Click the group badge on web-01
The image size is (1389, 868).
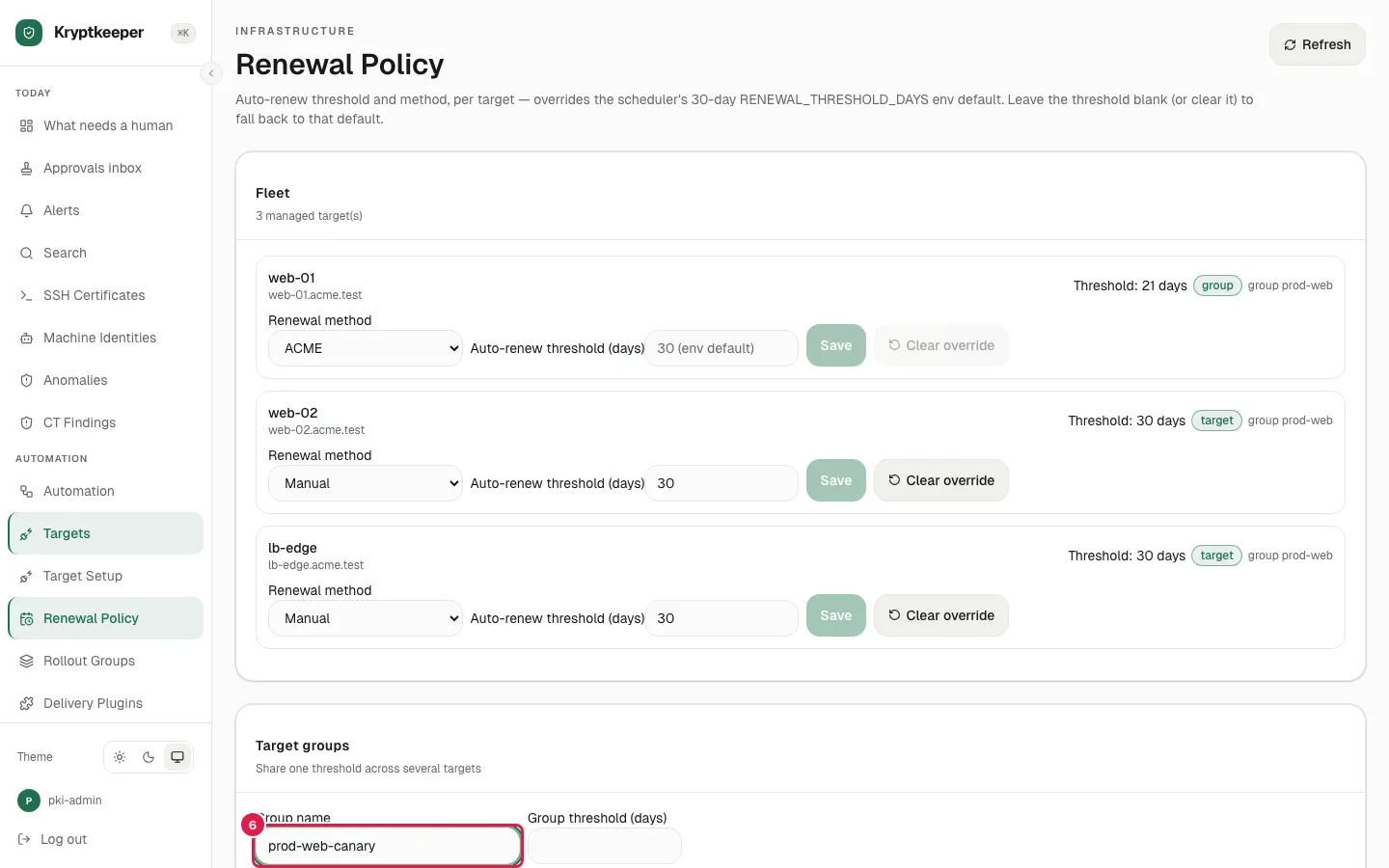point(1217,285)
